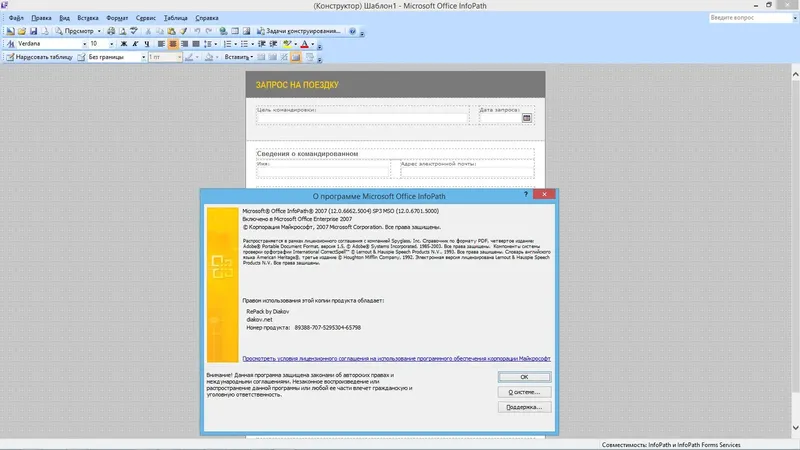
Task: Align text right
Action: [184, 44]
